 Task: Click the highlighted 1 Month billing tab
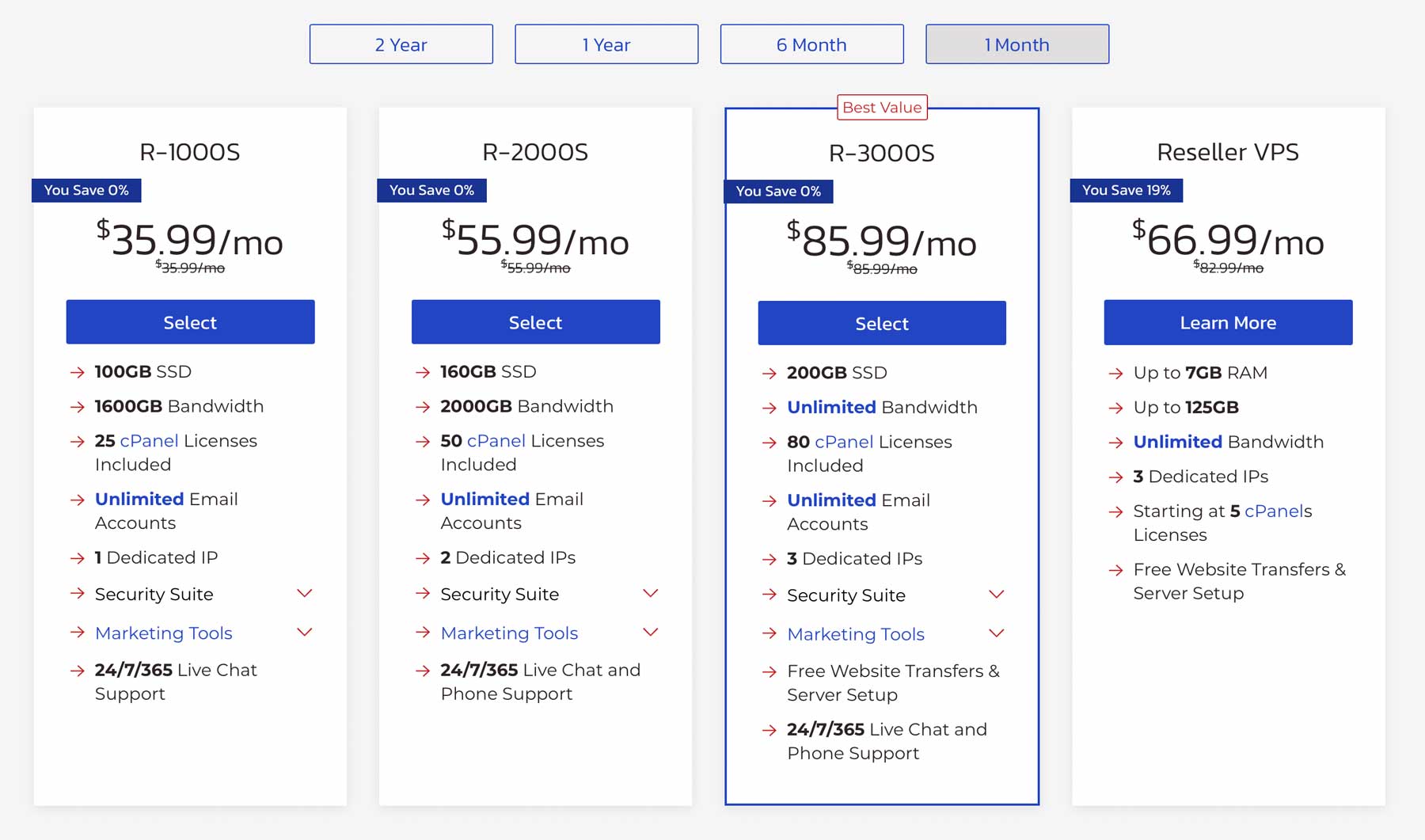point(1016,44)
